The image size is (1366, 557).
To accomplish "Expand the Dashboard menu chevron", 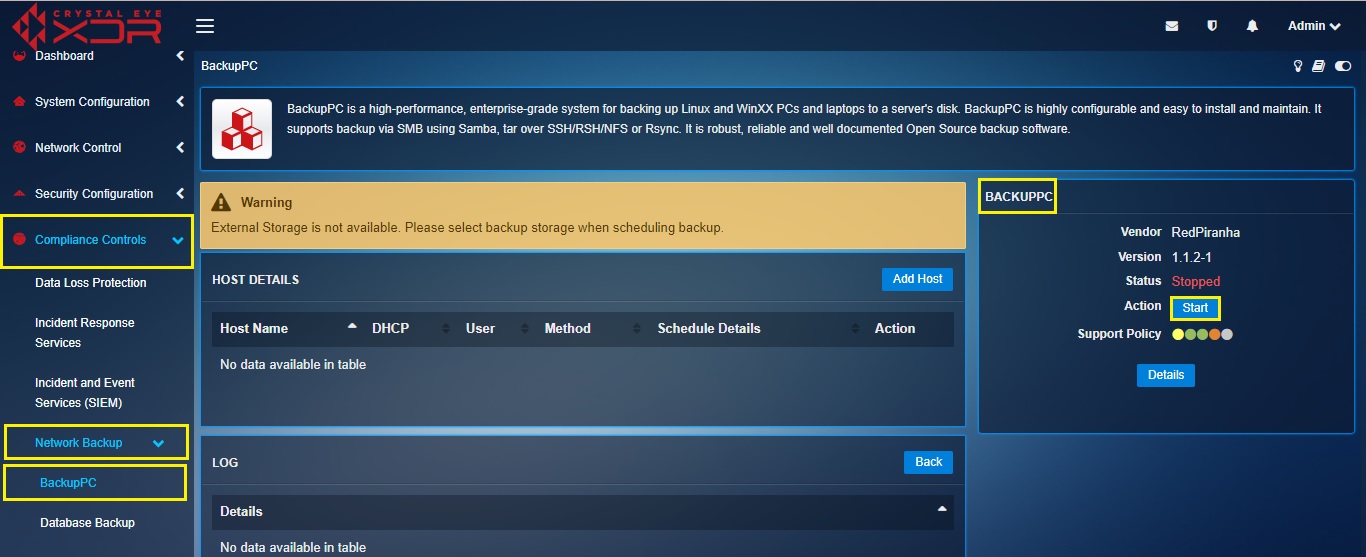I will 180,56.
